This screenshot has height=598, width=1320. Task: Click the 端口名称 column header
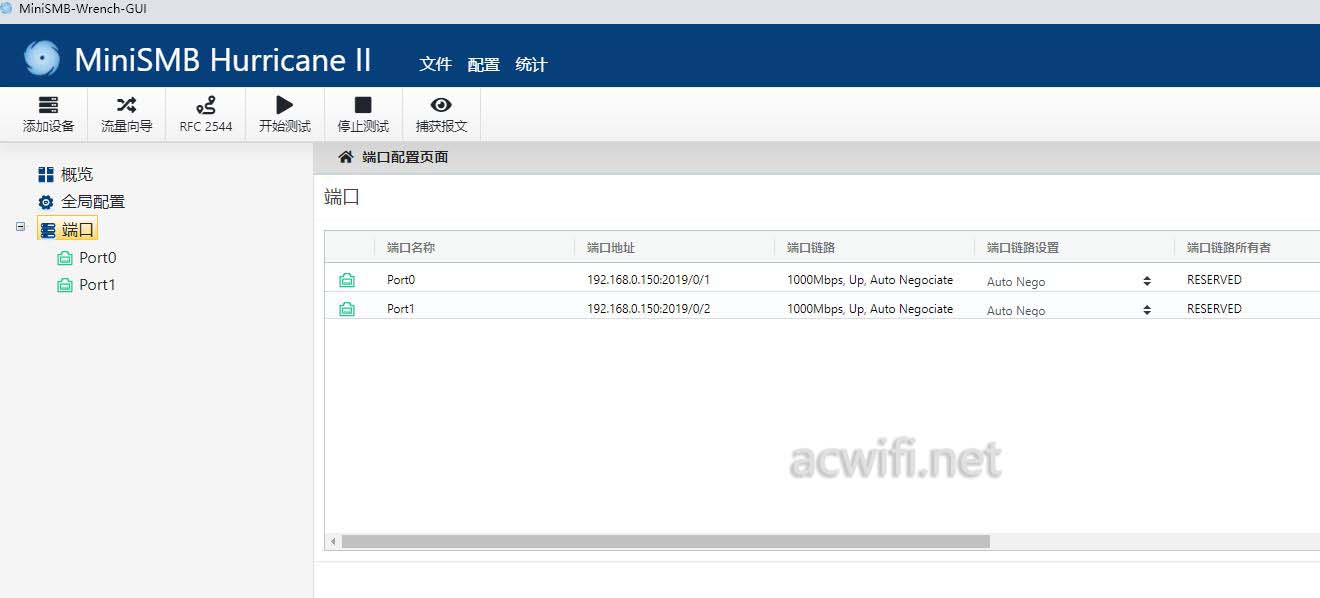pyautogui.click(x=411, y=247)
